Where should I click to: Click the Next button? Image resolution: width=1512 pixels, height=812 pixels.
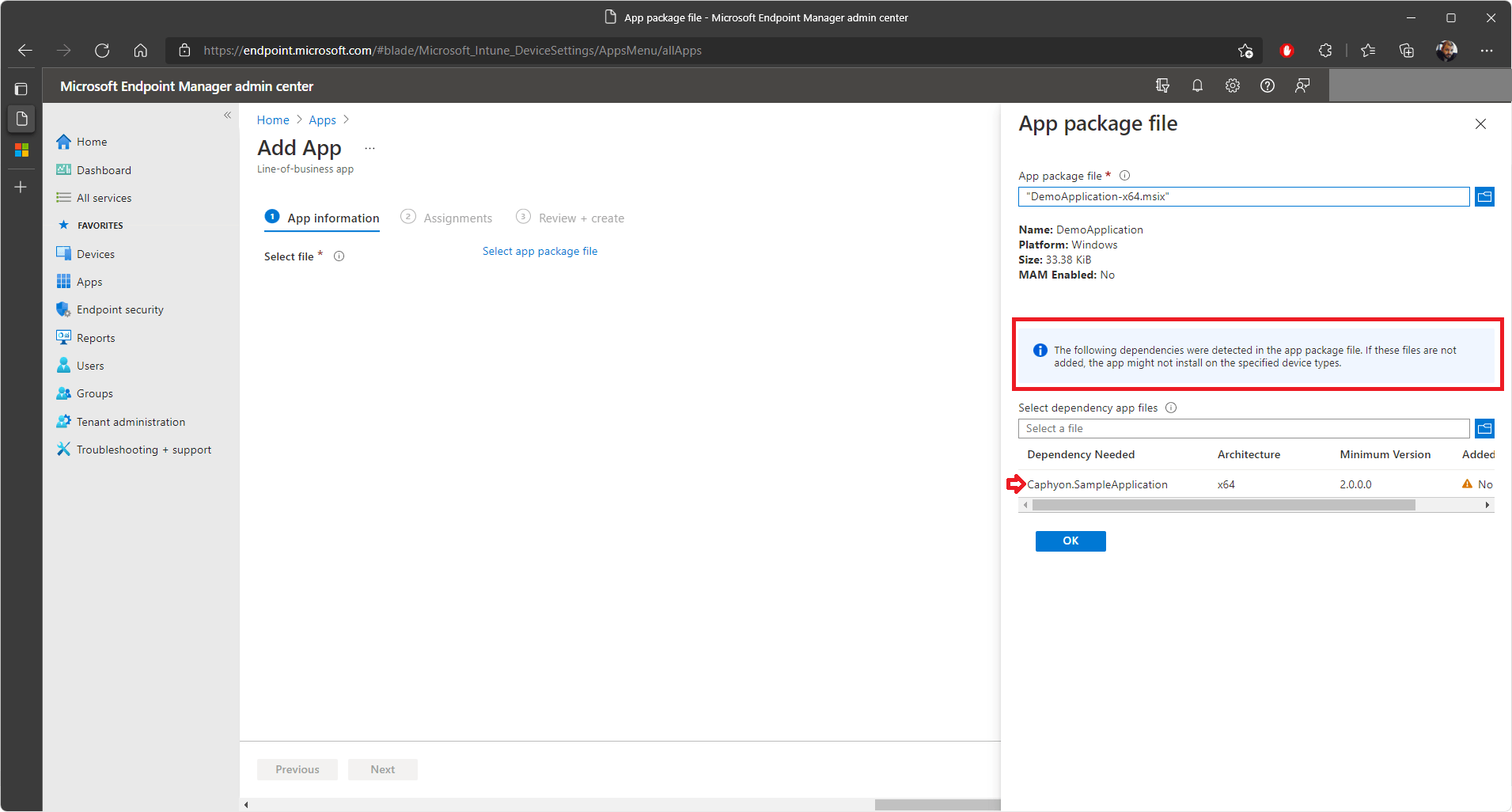[383, 769]
